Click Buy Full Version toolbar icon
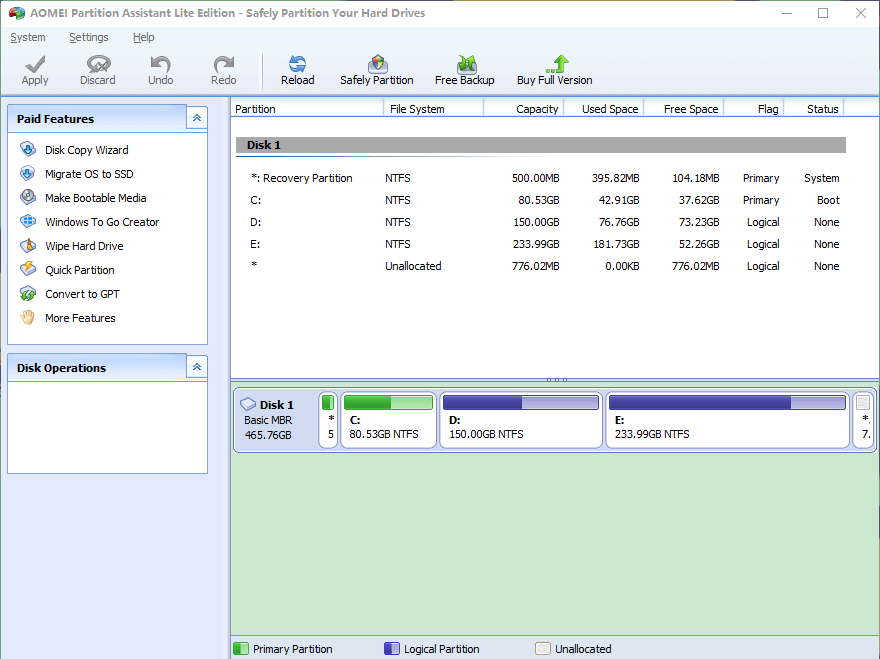The height and width of the screenshot is (659, 880). [x=557, y=63]
